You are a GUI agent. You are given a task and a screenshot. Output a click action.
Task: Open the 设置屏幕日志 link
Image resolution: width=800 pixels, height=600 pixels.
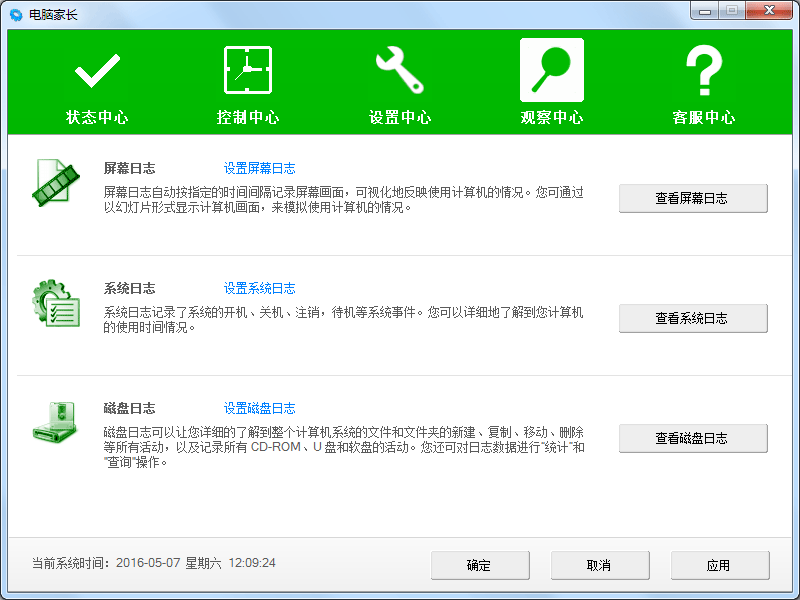(x=260, y=168)
